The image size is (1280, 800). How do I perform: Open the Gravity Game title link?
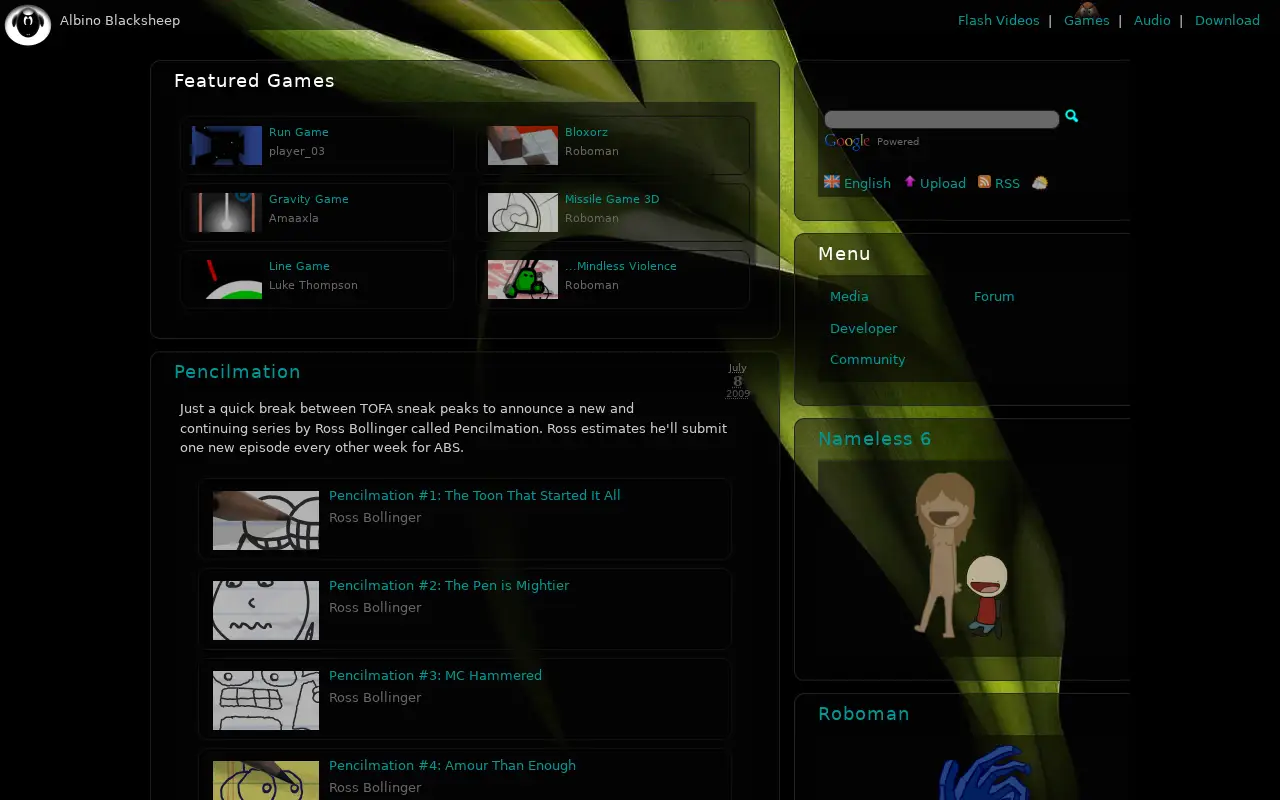(x=309, y=199)
